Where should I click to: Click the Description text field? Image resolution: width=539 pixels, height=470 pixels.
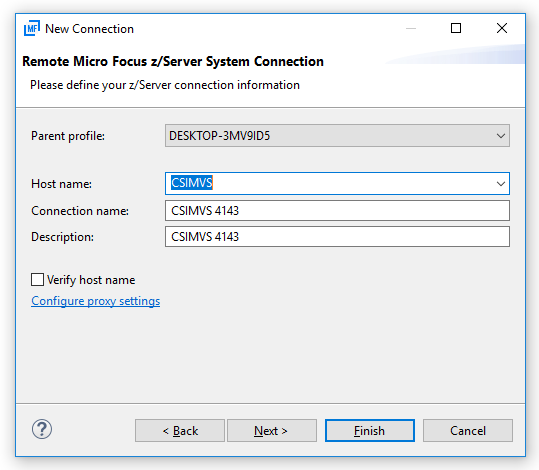337,237
